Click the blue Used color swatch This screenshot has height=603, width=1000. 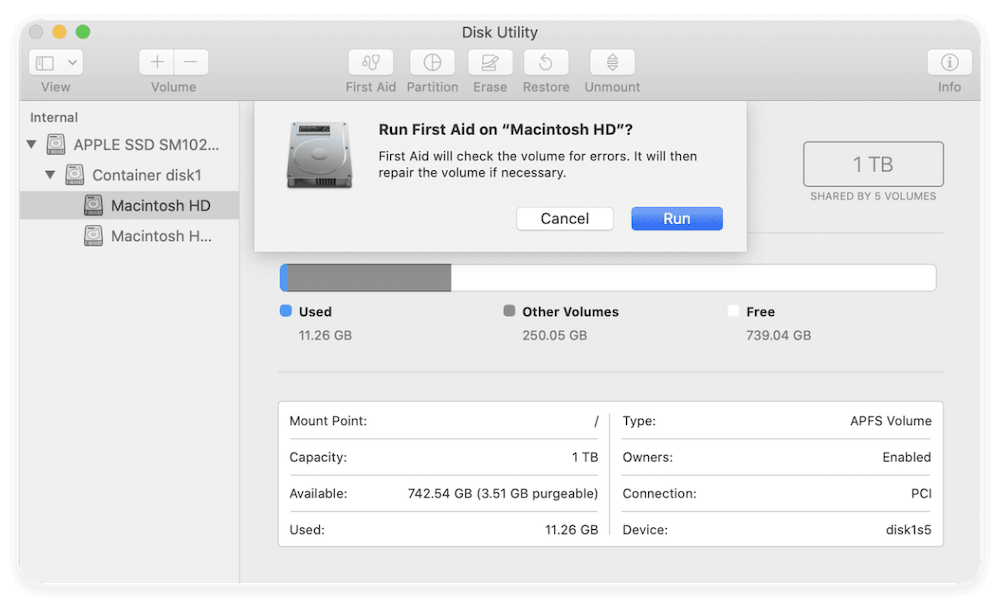point(286,311)
